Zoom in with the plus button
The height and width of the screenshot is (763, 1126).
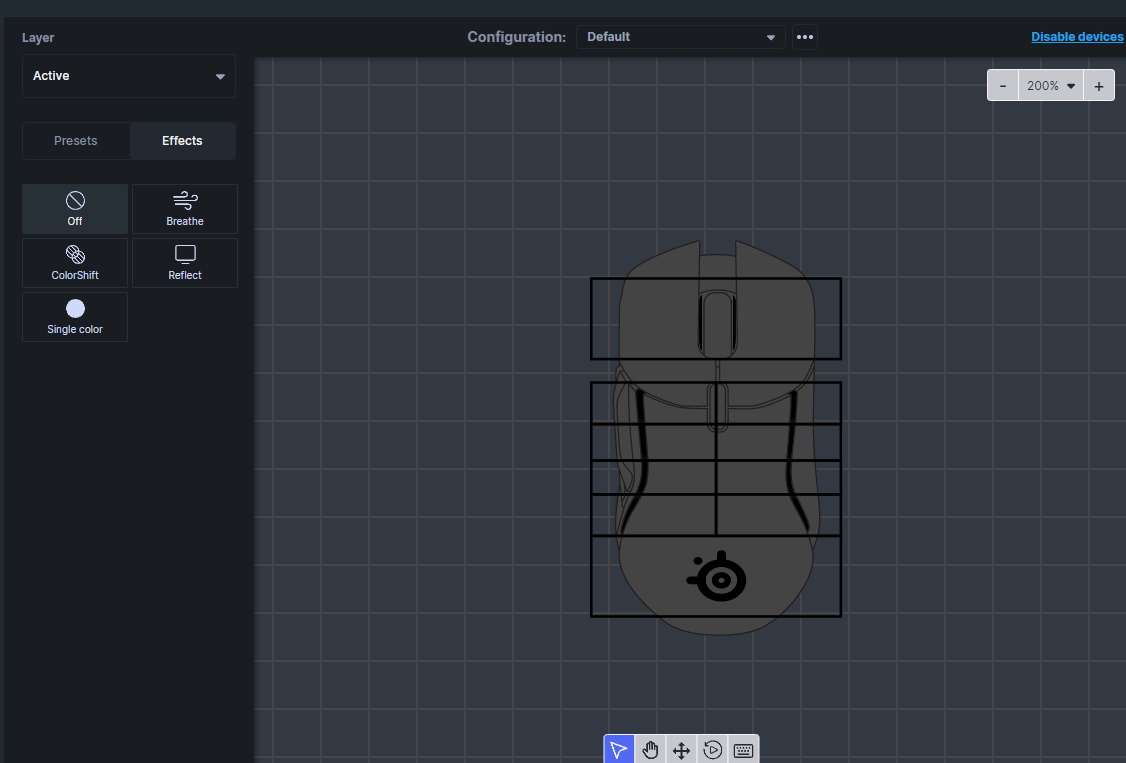pos(1099,86)
